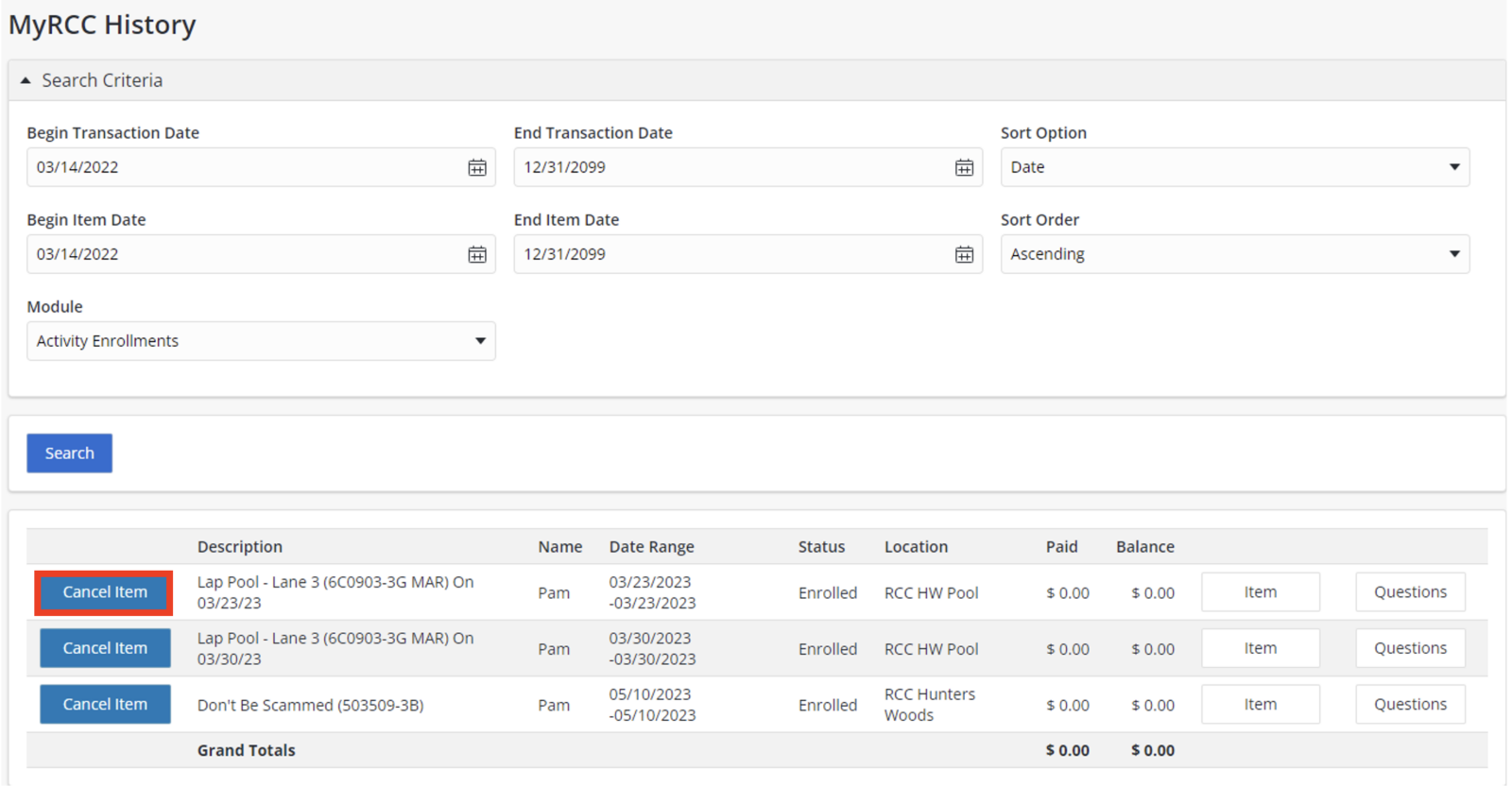
Task: View Item for Don't Be Scammed row
Action: tap(1260, 705)
